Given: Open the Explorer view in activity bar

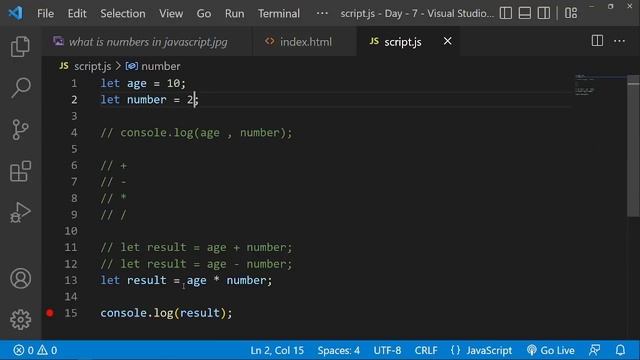Looking at the screenshot, I should pyautogui.click(x=20, y=46).
